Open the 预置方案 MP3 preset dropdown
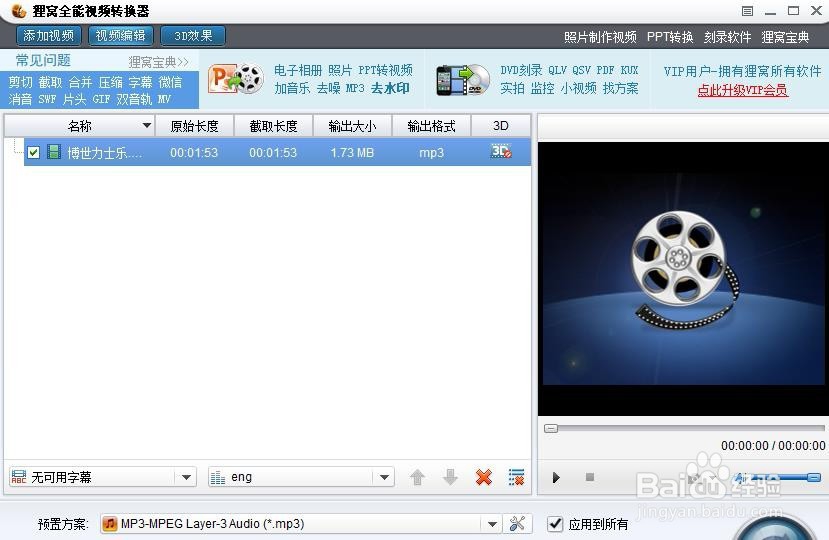 tap(301, 524)
